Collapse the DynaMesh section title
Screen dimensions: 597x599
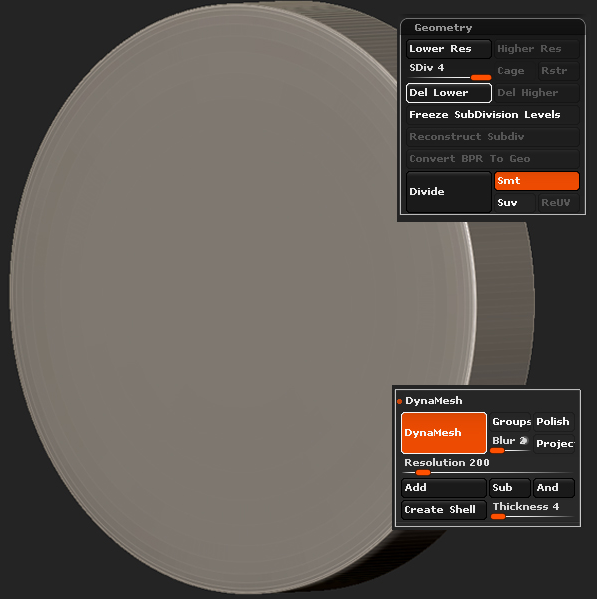click(434, 400)
